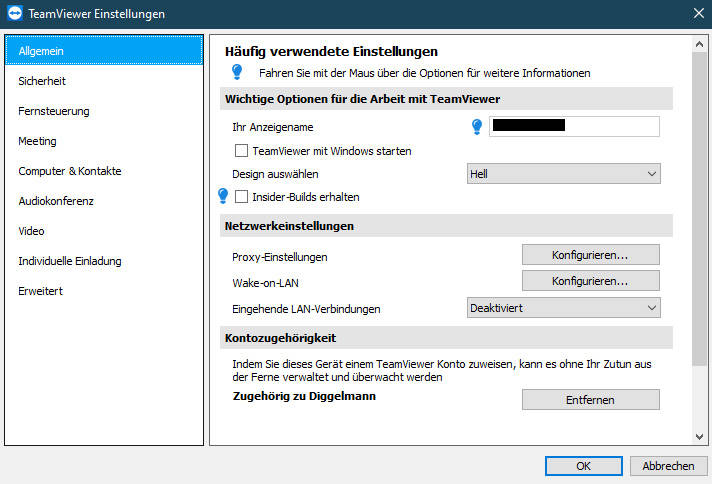The height and width of the screenshot is (484, 712).
Task: Click the lightbulb icon next to Ihr Anzeigename
Action: click(x=477, y=126)
